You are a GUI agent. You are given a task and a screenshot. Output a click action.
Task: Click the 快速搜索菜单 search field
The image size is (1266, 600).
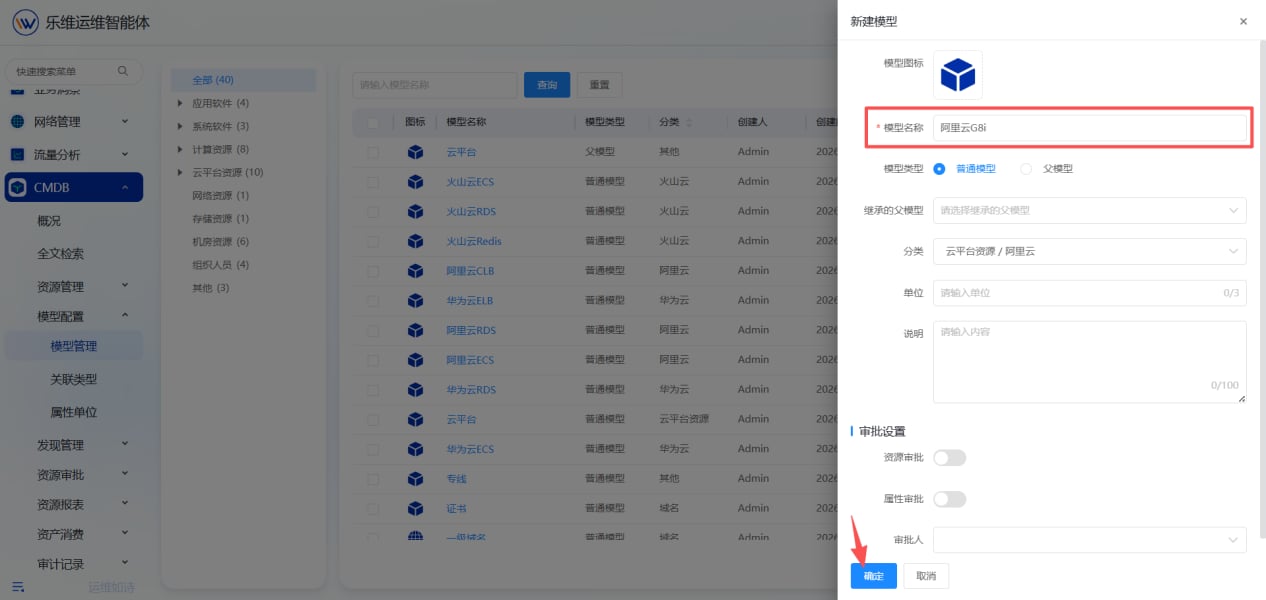(74, 72)
